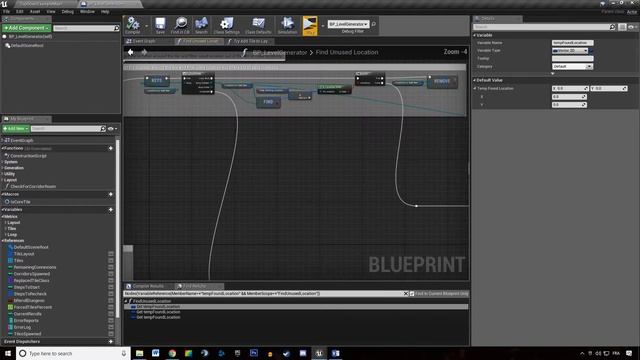This screenshot has width=640, height=360.
Task: Click the FIND node in the graph
Action: pyautogui.click(x=268, y=102)
